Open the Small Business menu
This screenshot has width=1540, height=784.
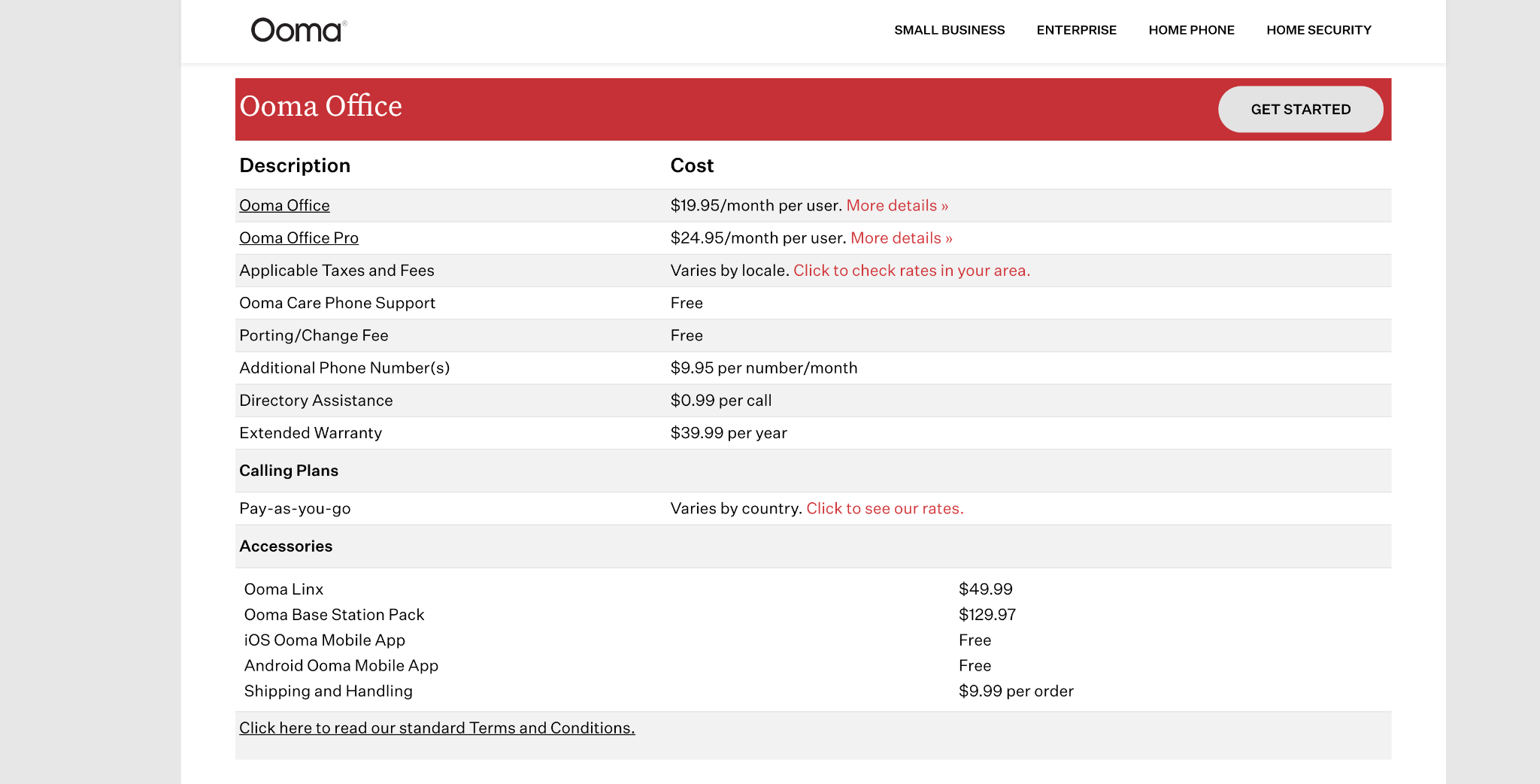pos(949,30)
